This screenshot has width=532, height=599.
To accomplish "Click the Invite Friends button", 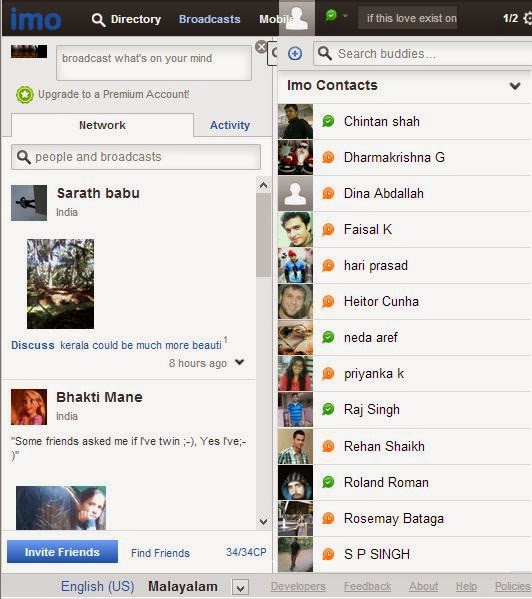I will (62, 552).
